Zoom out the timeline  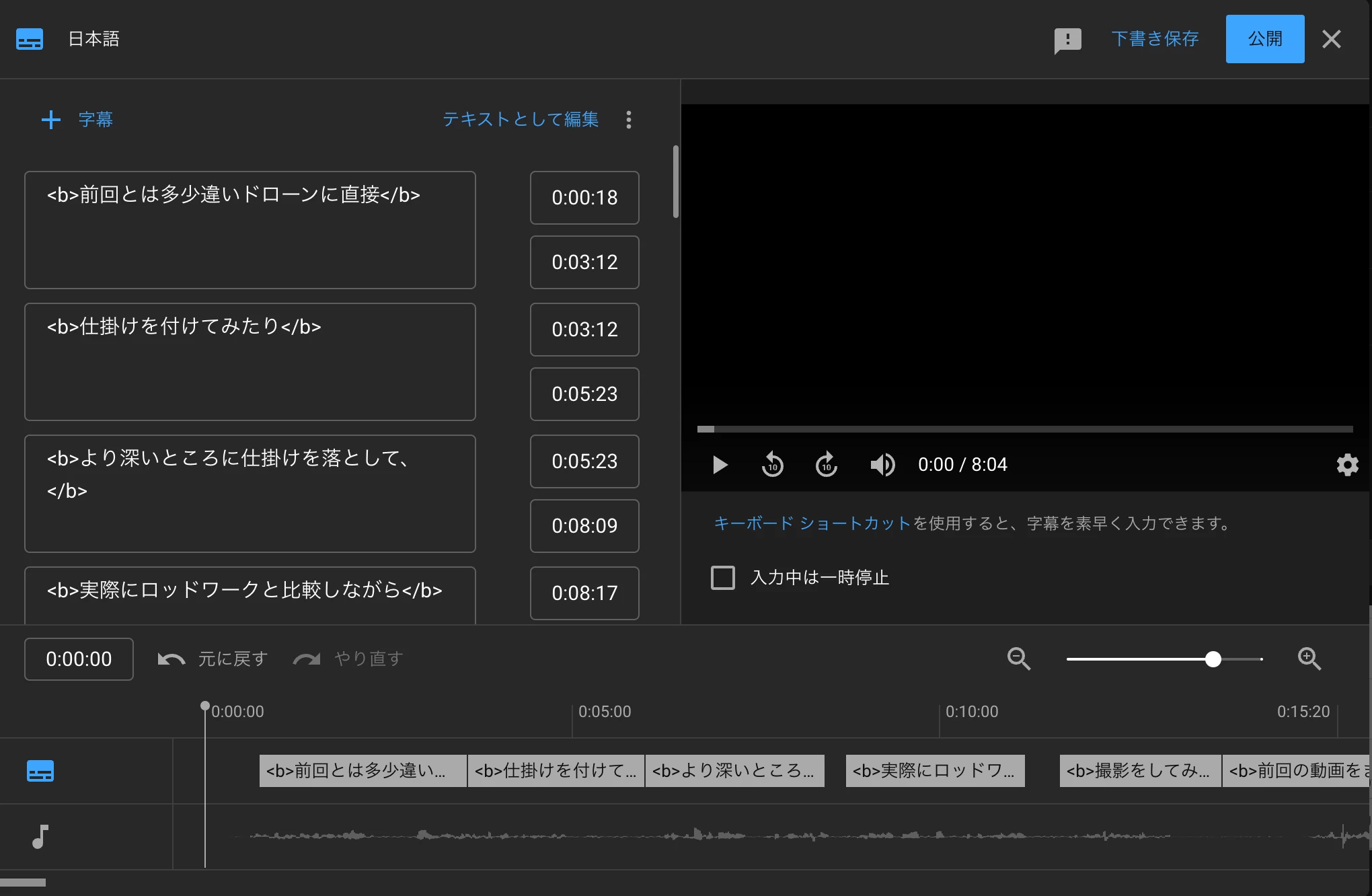point(1019,659)
